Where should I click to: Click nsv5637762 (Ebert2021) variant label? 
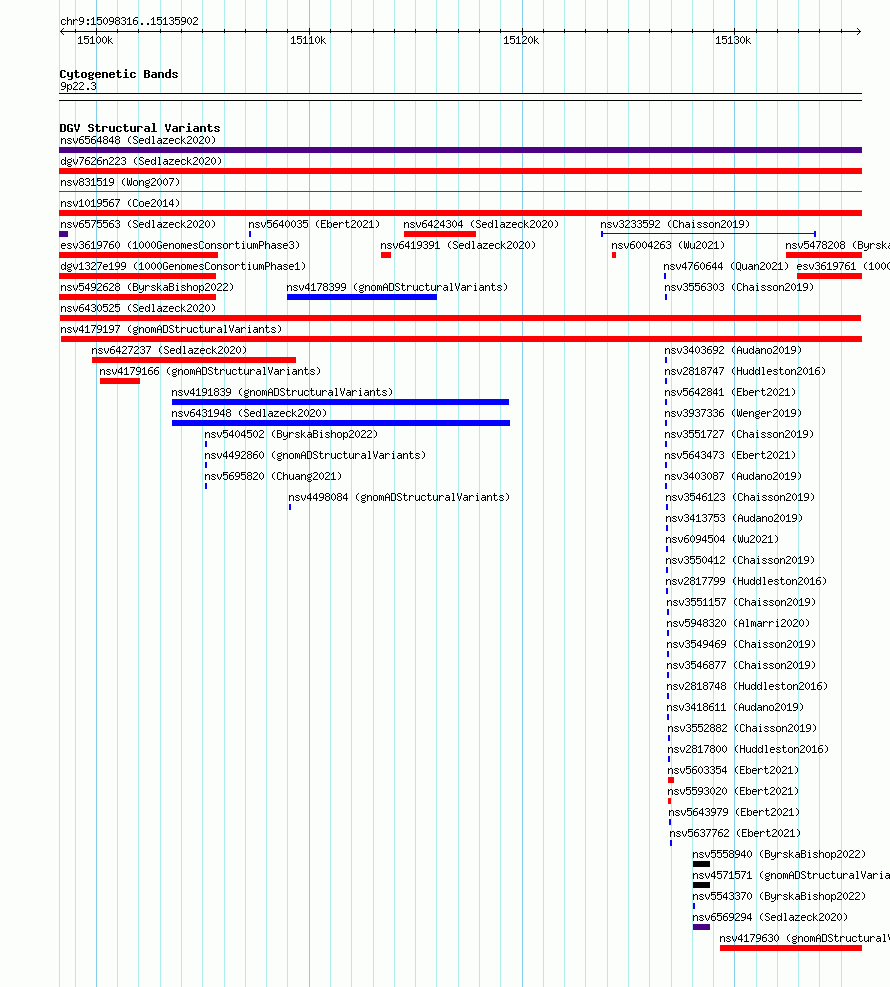[x=735, y=833]
